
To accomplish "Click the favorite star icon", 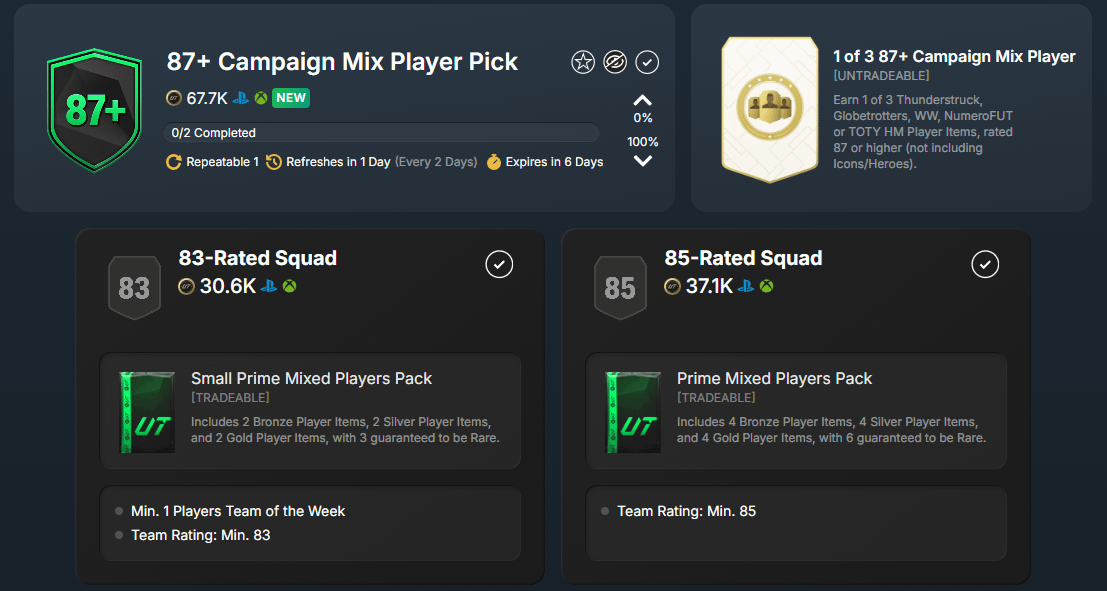I will (583, 62).
